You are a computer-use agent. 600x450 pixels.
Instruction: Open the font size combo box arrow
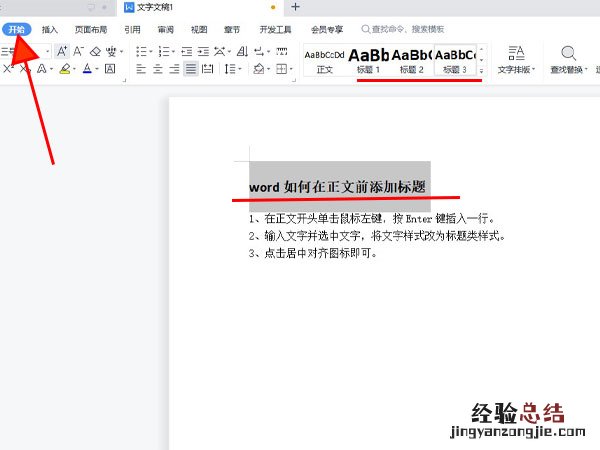pos(48,51)
